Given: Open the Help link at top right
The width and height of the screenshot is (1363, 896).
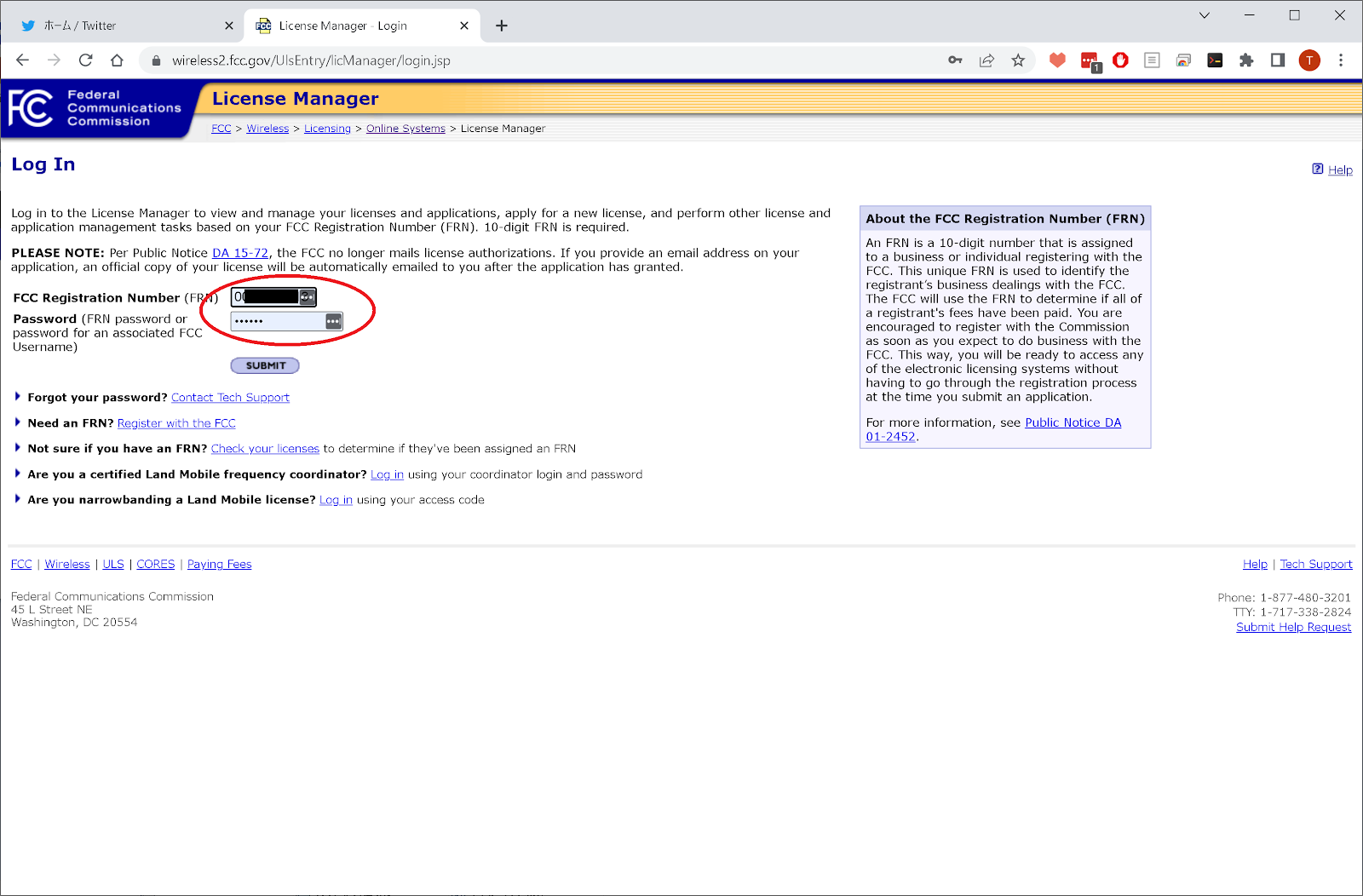Looking at the screenshot, I should pyautogui.click(x=1340, y=169).
